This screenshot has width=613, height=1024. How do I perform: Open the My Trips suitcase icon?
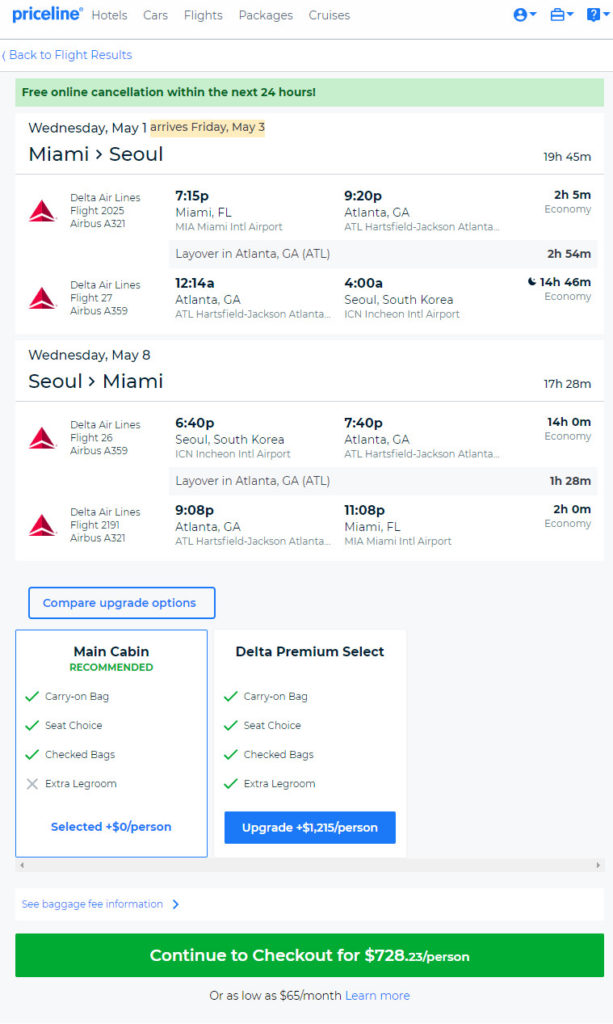(x=561, y=14)
